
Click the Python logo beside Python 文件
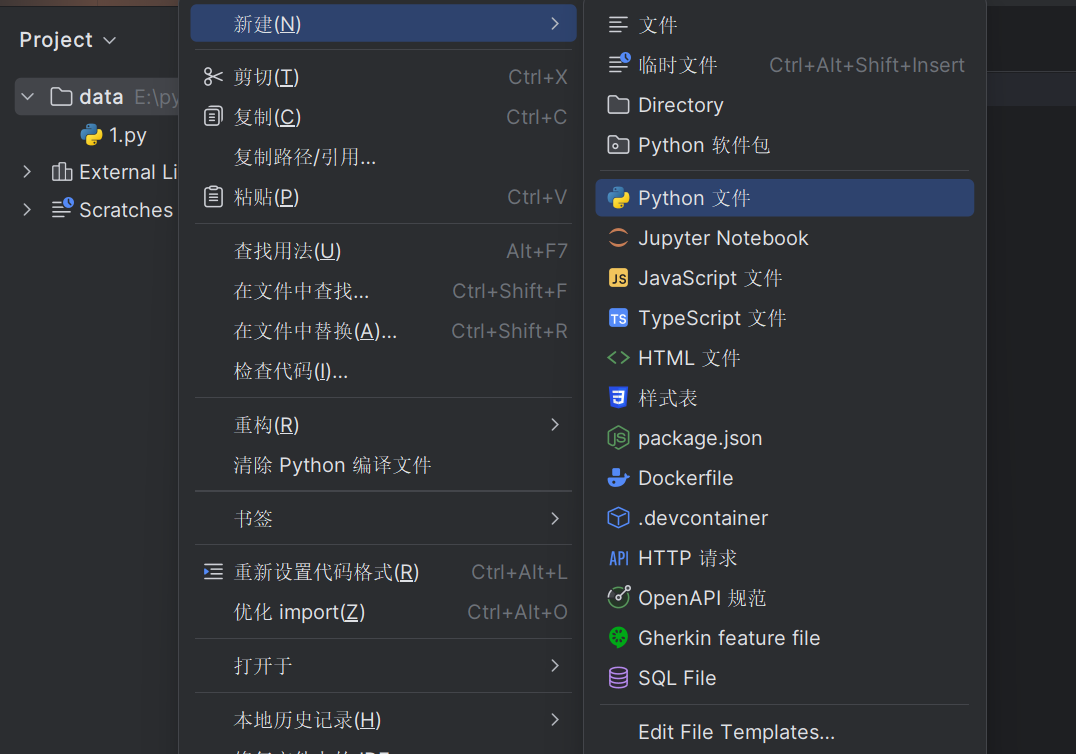[x=618, y=198]
